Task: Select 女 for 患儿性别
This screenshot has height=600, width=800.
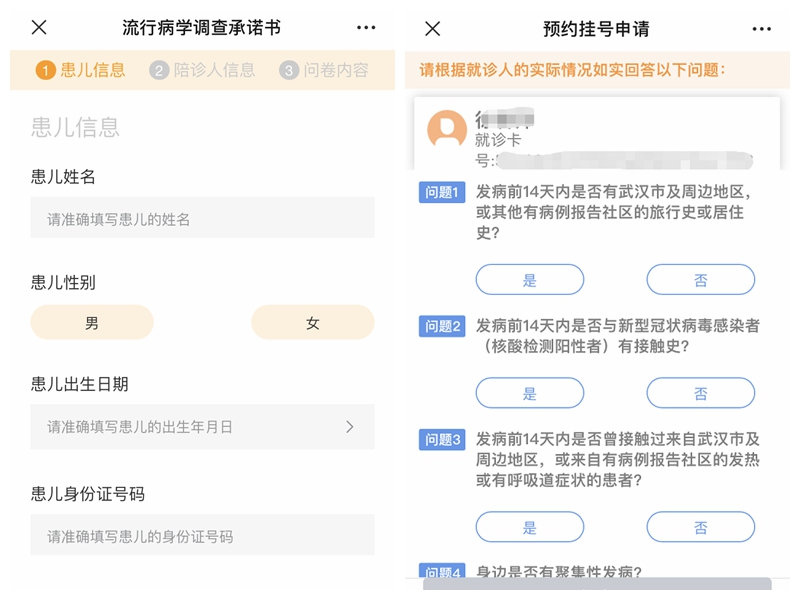Action: (x=312, y=323)
